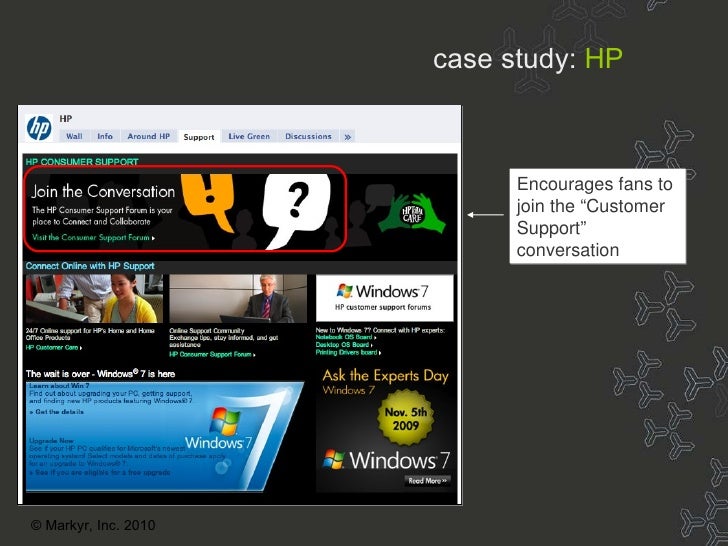728x546 pixels.
Task: Open the Live Green tab
Action: coord(249,136)
